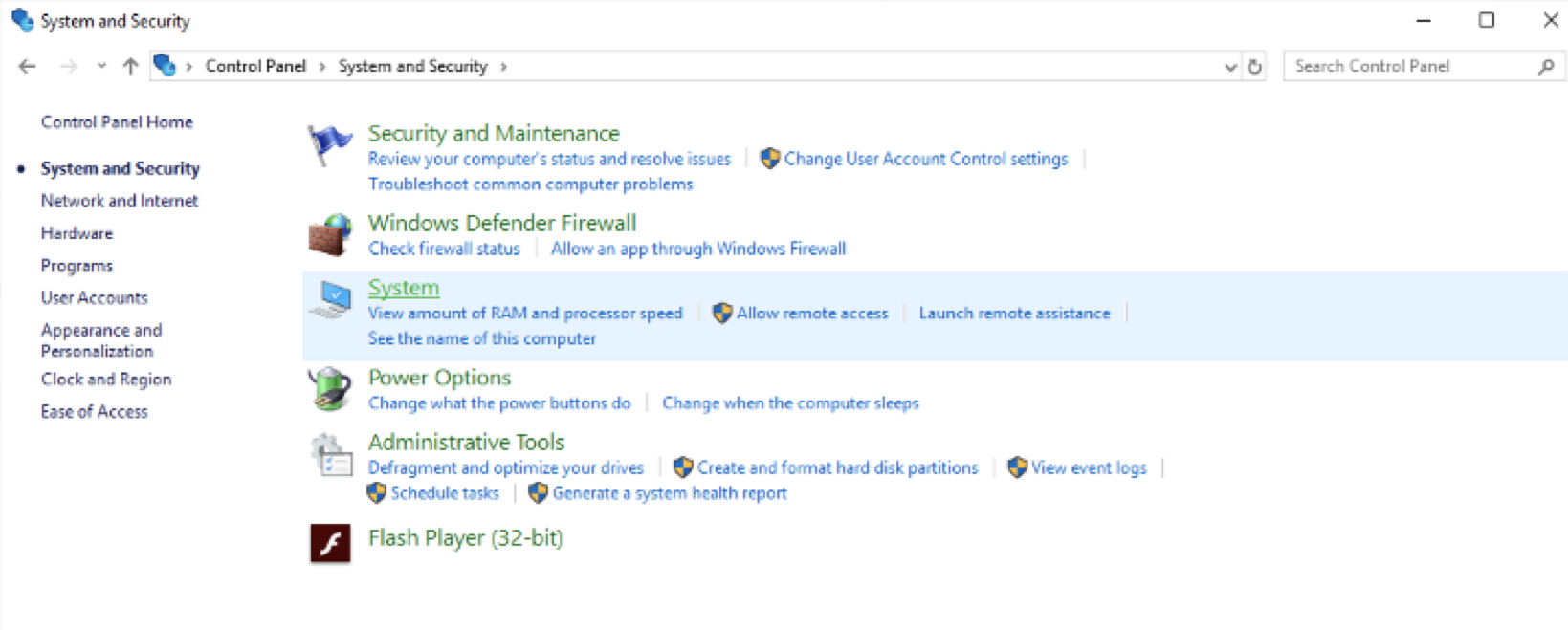Image resolution: width=1568 pixels, height=630 pixels.
Task: Click the shield icon beside Allow remote access
Action: point(722,313)
